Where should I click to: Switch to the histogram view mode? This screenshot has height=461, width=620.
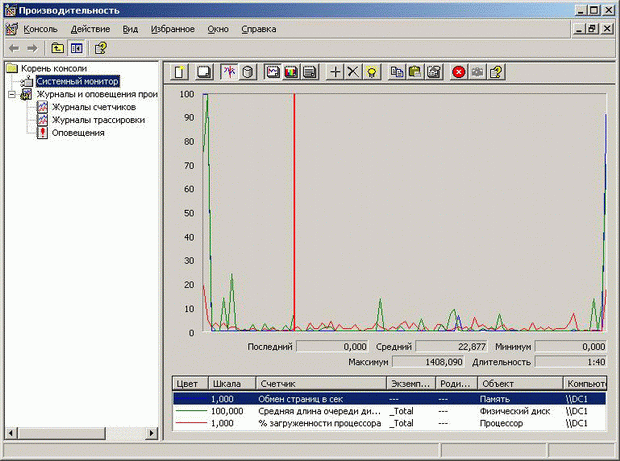(x=291, y=71)
